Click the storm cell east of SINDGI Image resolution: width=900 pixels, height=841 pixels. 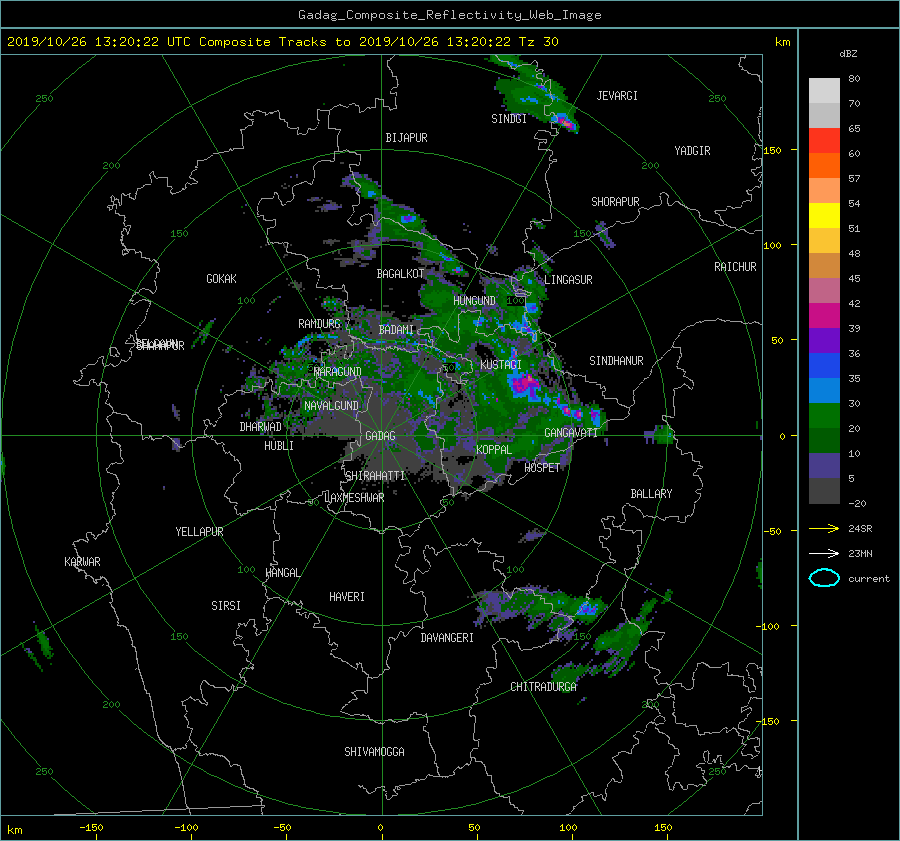tap(565, 122)
